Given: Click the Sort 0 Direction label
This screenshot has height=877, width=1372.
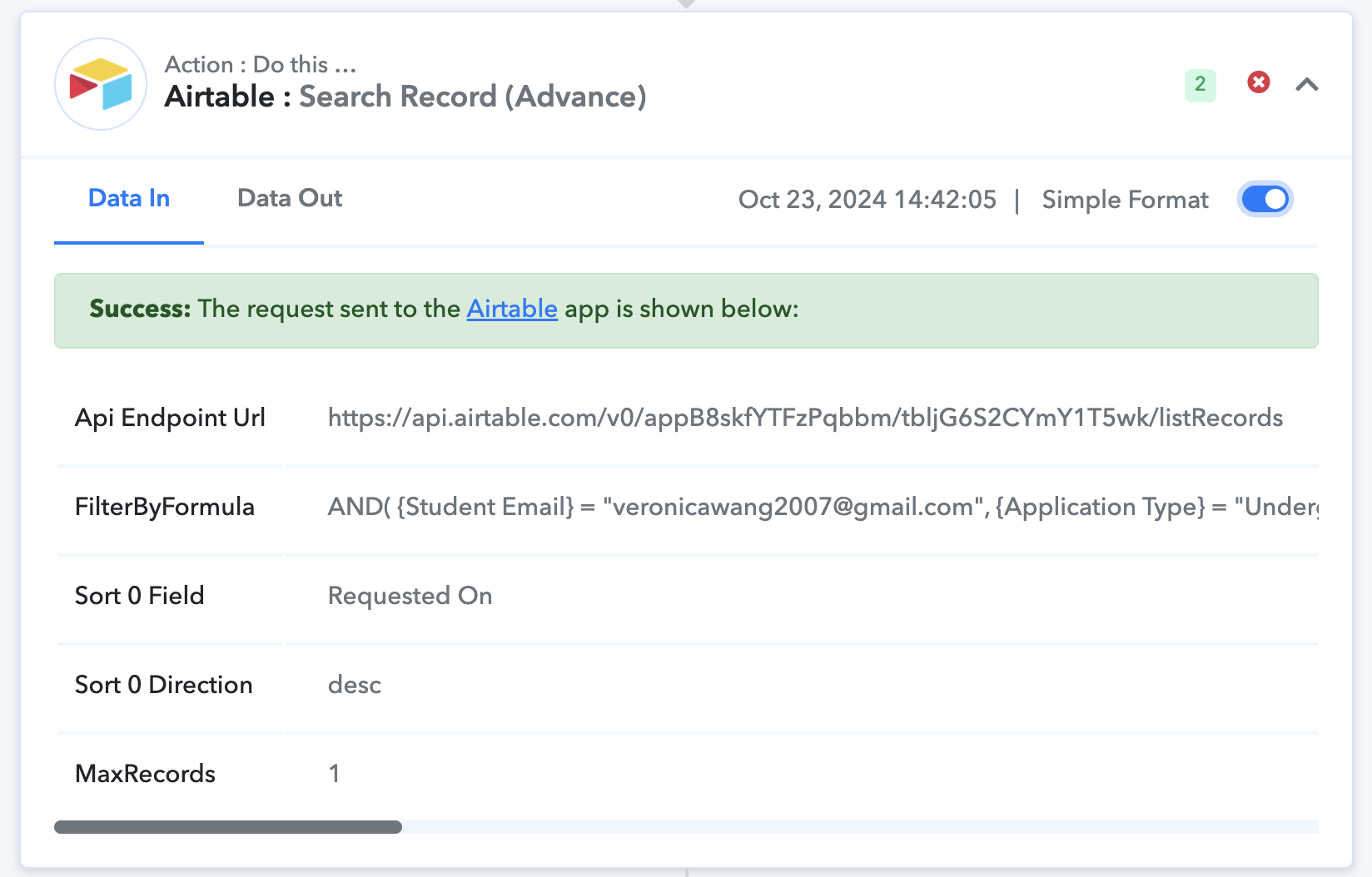Looking at the screenshot, I should 163,685.
